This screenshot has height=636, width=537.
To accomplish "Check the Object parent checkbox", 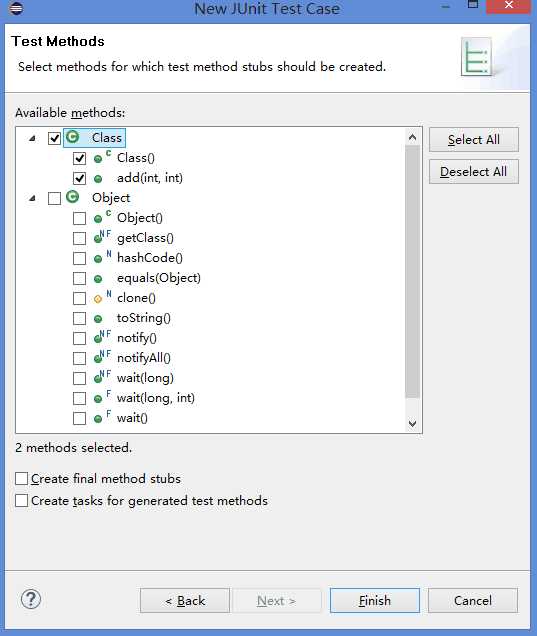I will pyautogui.click(x=54, y=198).
